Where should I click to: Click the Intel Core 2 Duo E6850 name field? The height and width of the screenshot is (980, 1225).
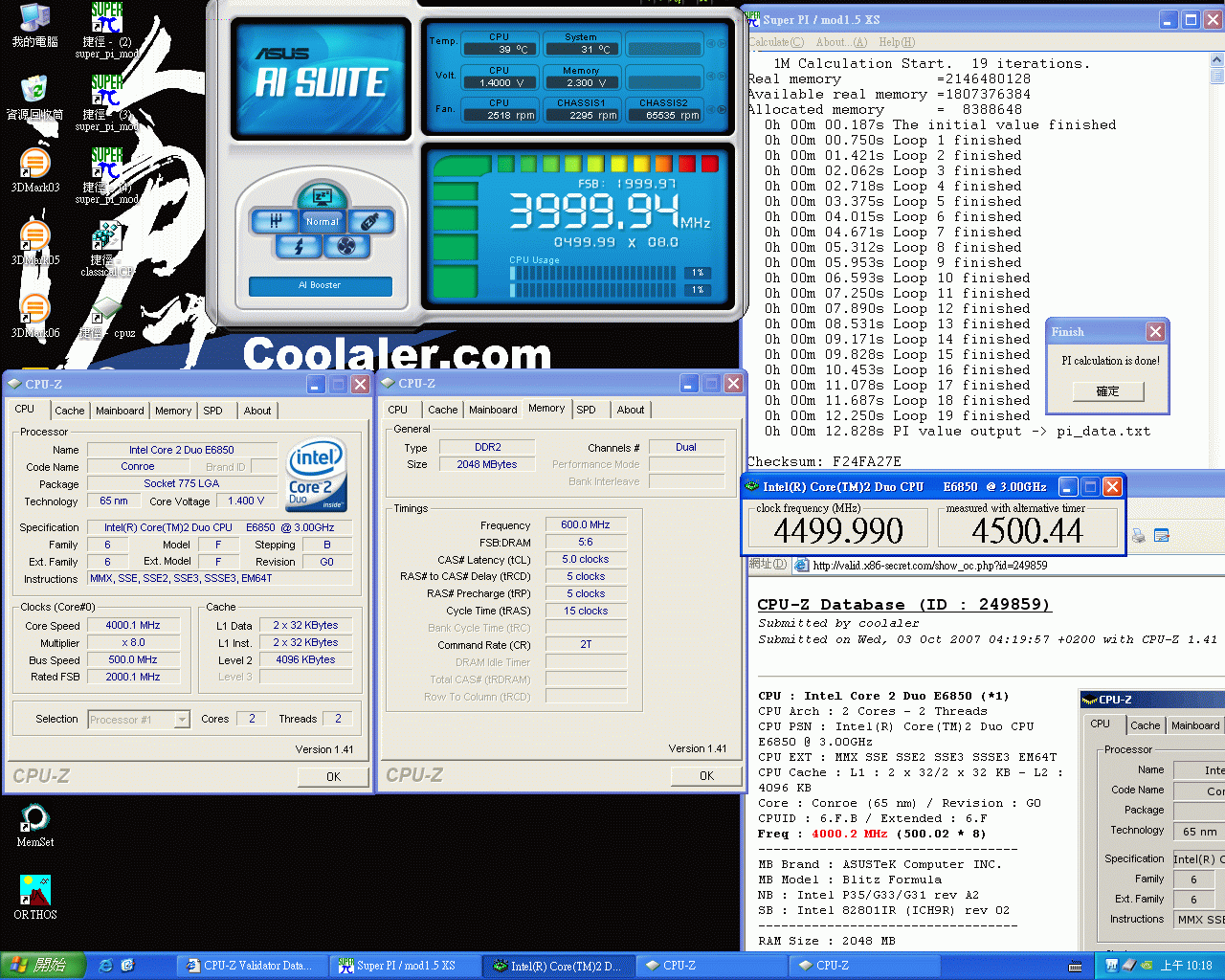pos(182,450)
